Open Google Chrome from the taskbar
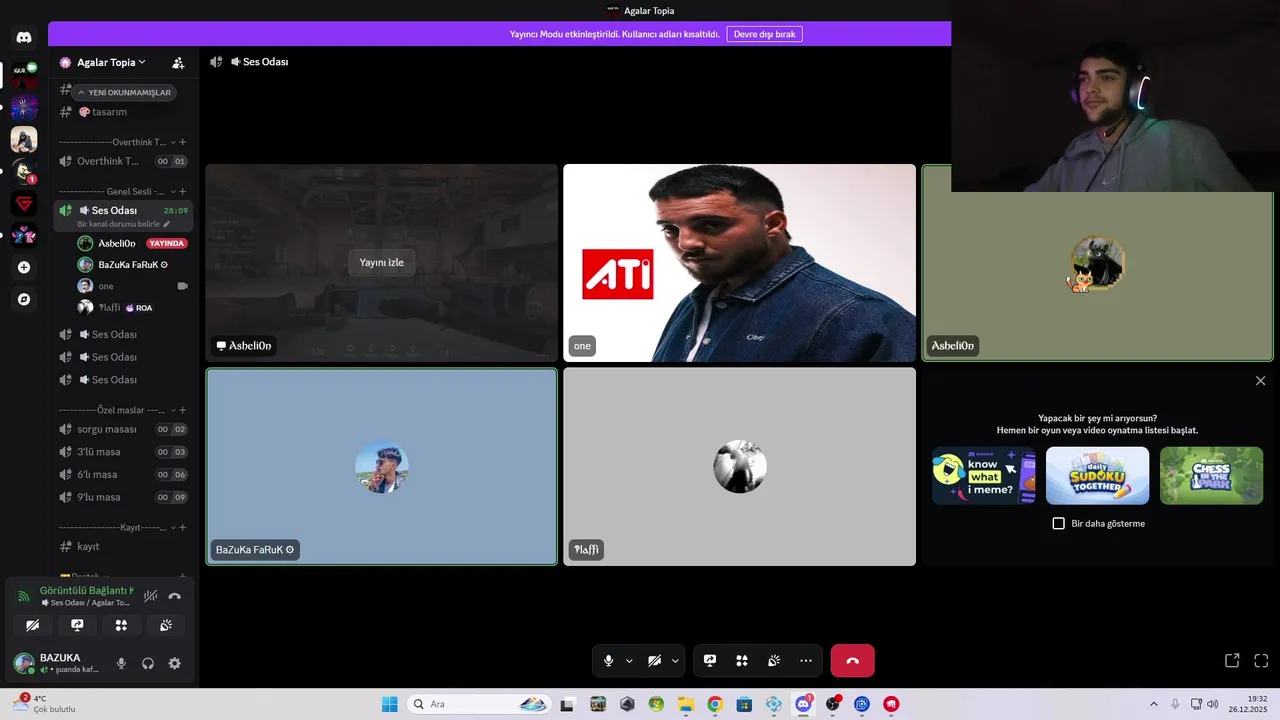 (x=715, y=704)
